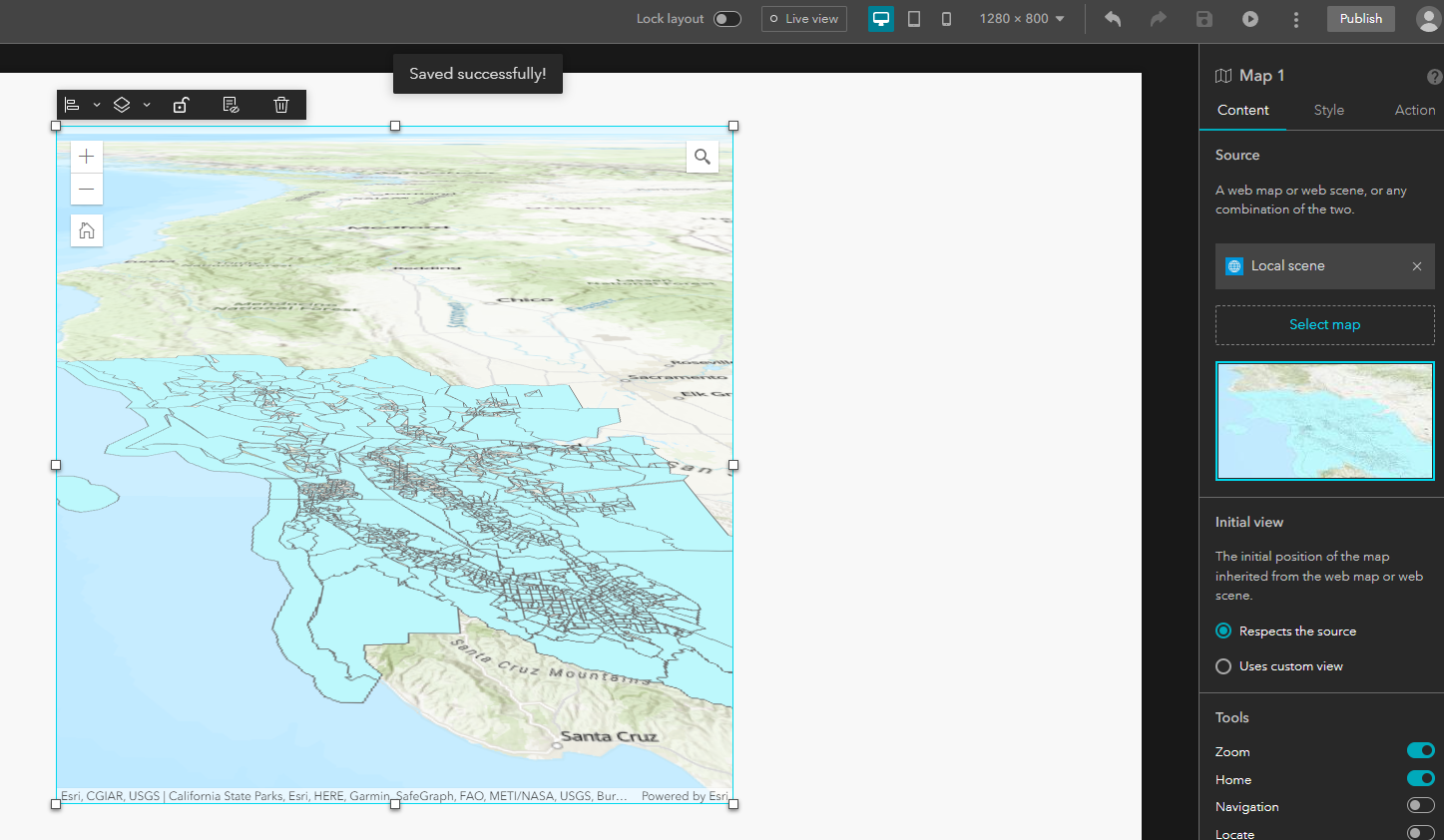Open the map search magnifier tool

[702, 157]
